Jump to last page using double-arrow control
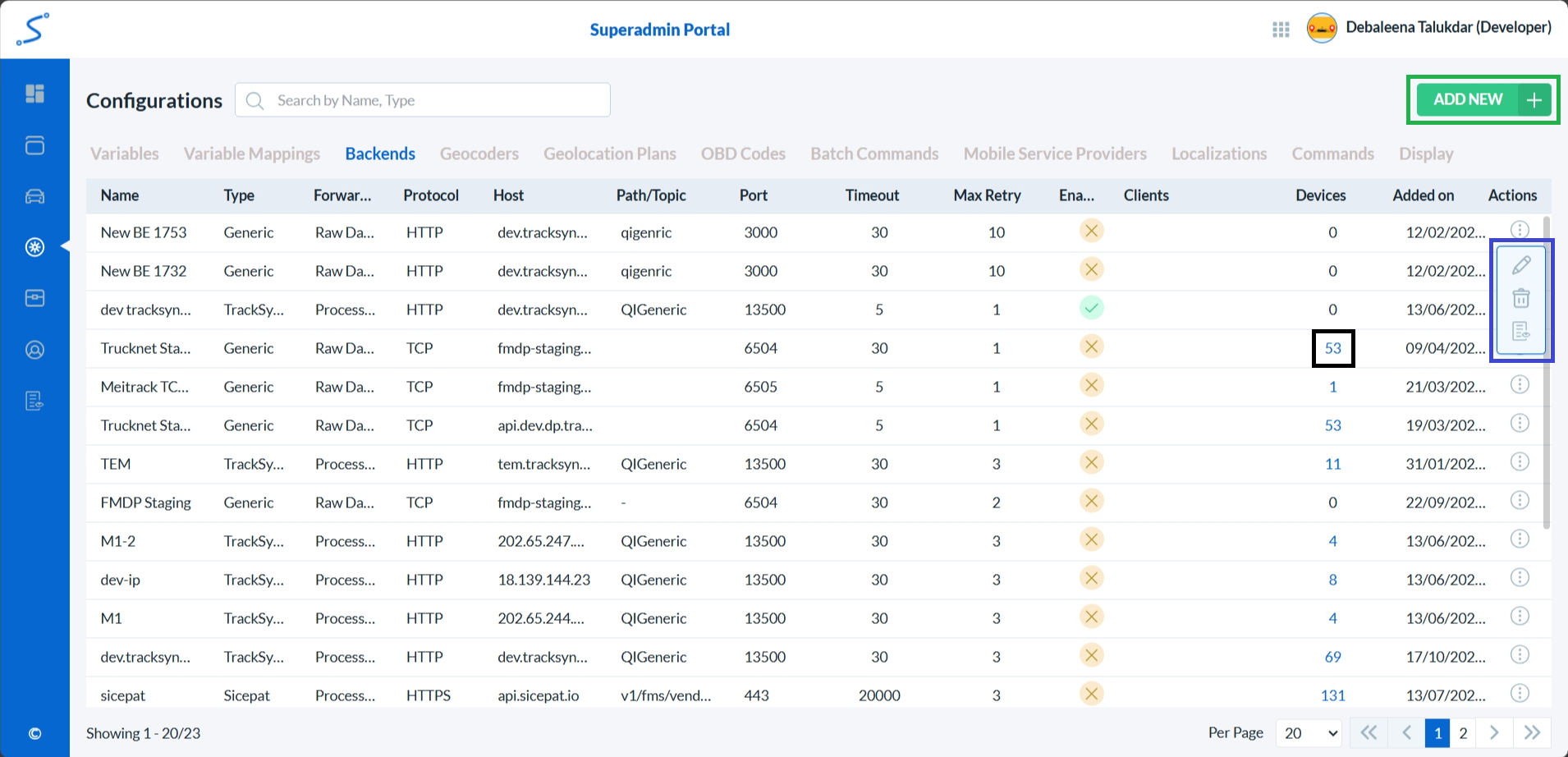 [1532, 732]
